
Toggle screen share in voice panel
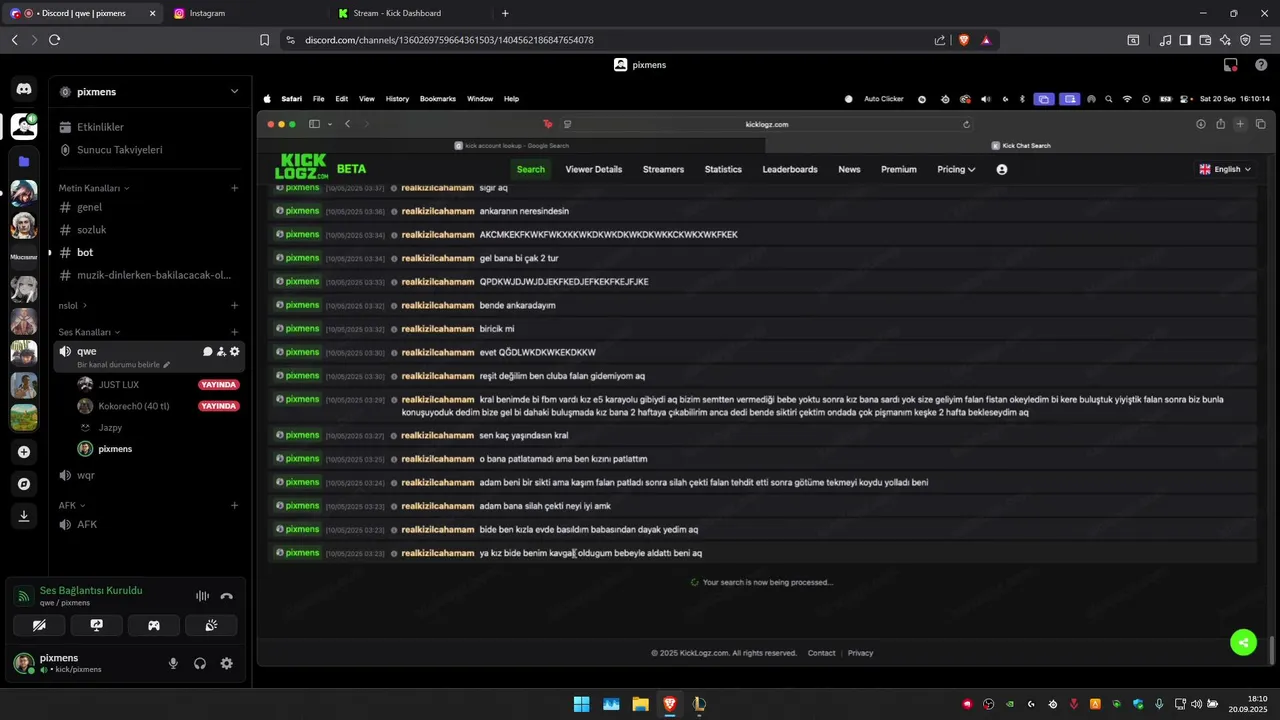click(96, 626)
